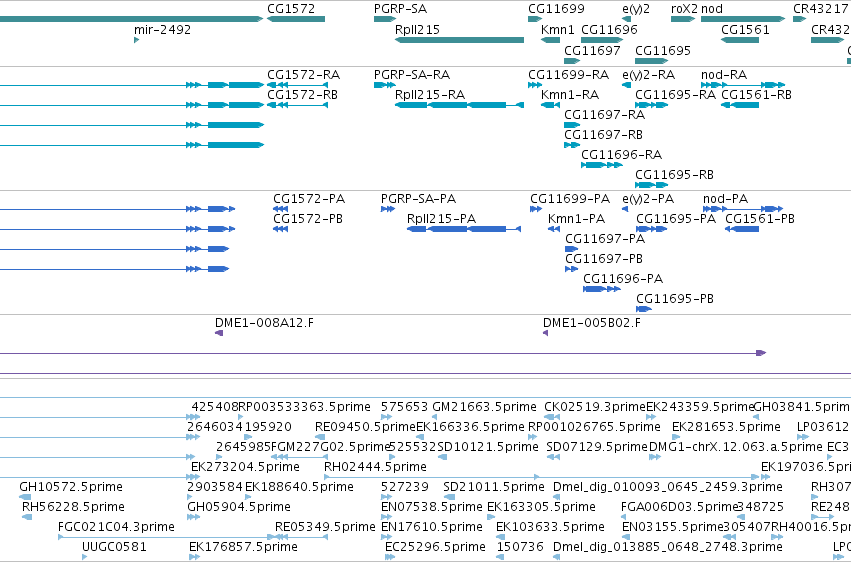
Task: Select the CG1561-PB protein label
Action: point(760,219)
